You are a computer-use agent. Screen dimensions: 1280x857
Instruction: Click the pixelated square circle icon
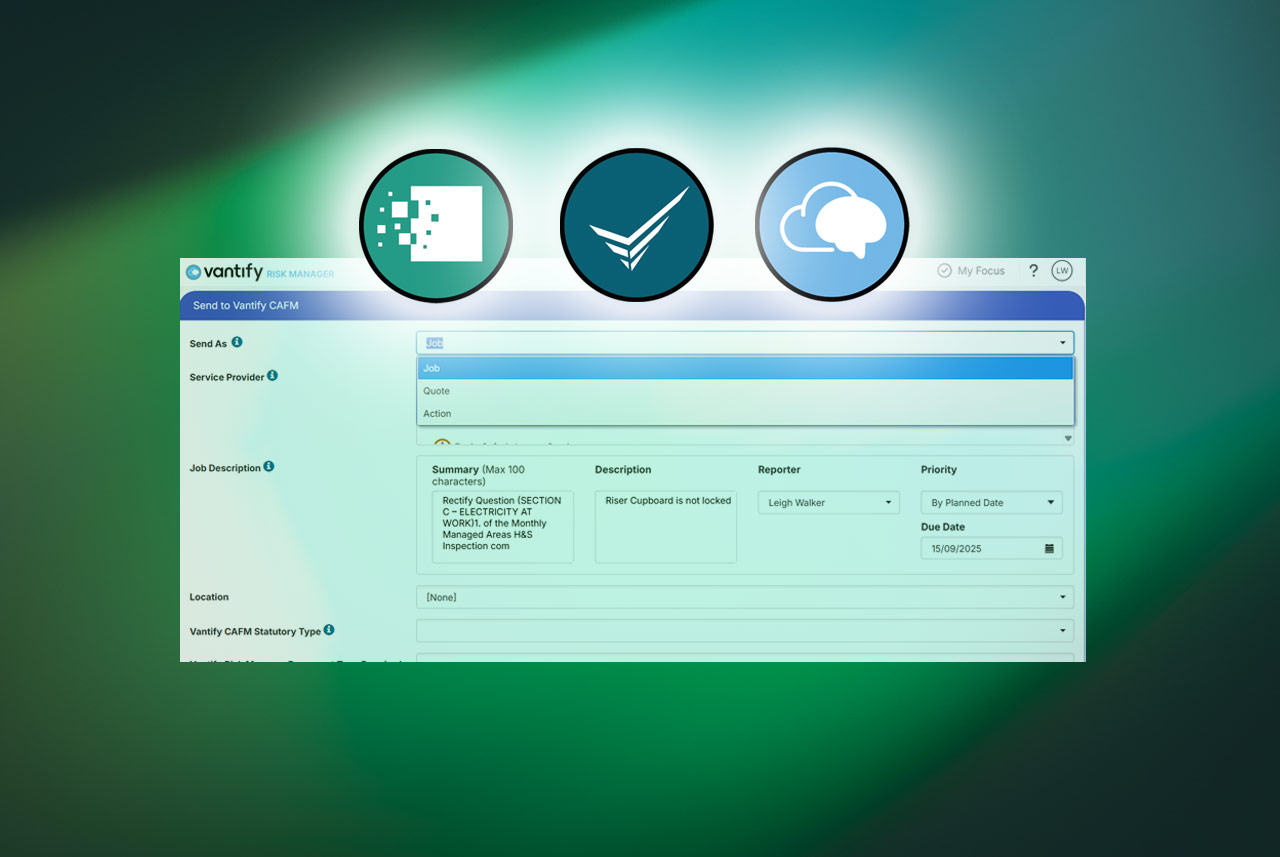[435, 225]
